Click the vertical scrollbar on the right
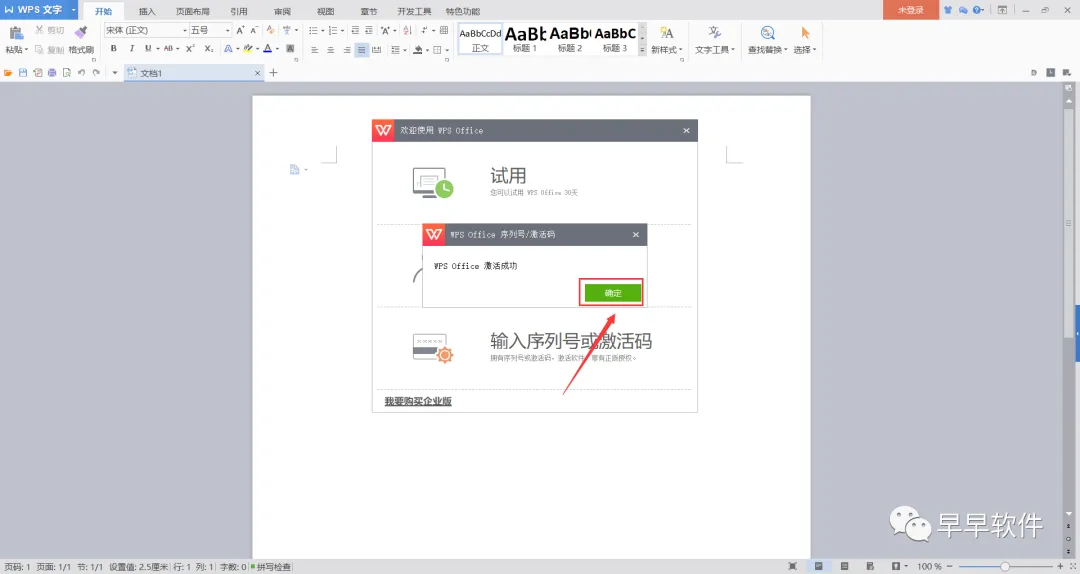Screen dimensions: 1080x574 point(1069,223)
